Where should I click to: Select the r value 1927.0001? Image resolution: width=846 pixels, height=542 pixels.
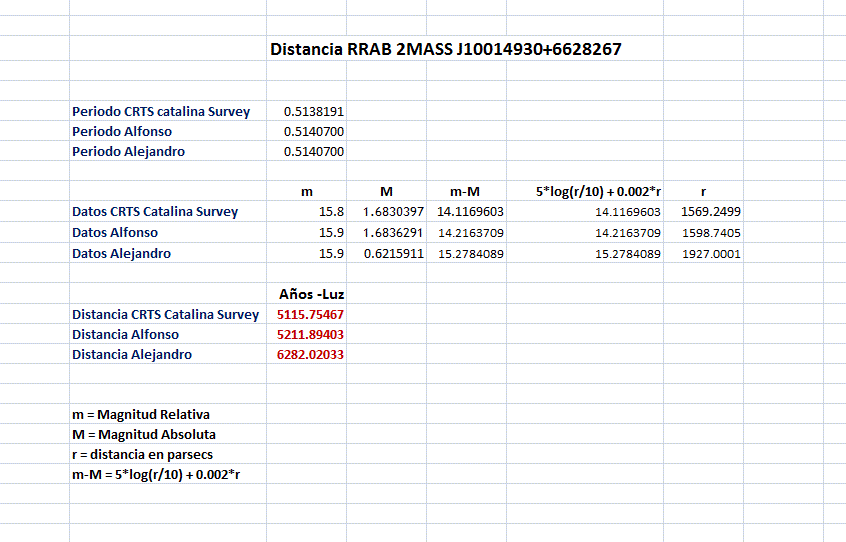pos(710,254)
